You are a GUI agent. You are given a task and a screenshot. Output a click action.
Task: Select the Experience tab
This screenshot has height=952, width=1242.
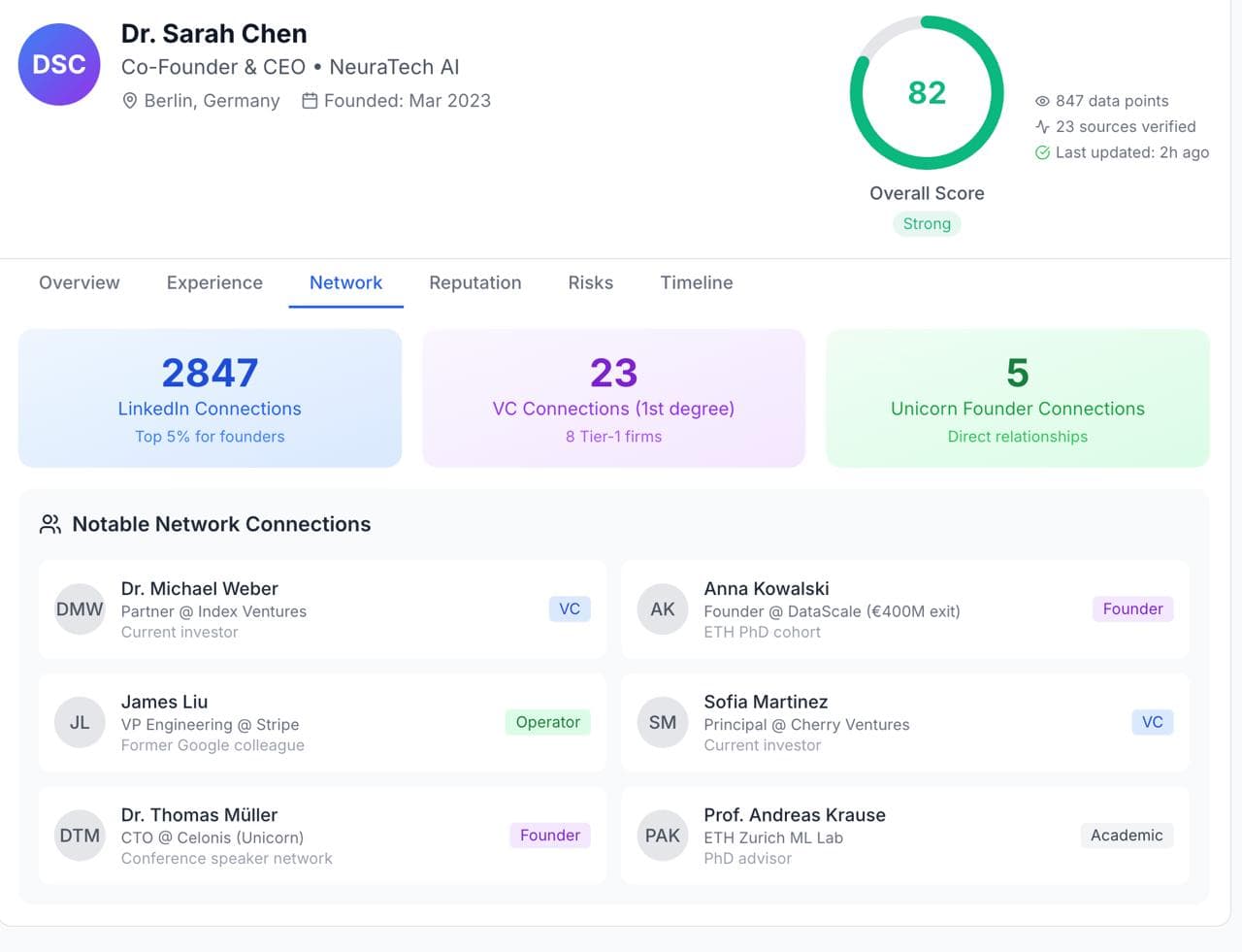click(214, 282)
